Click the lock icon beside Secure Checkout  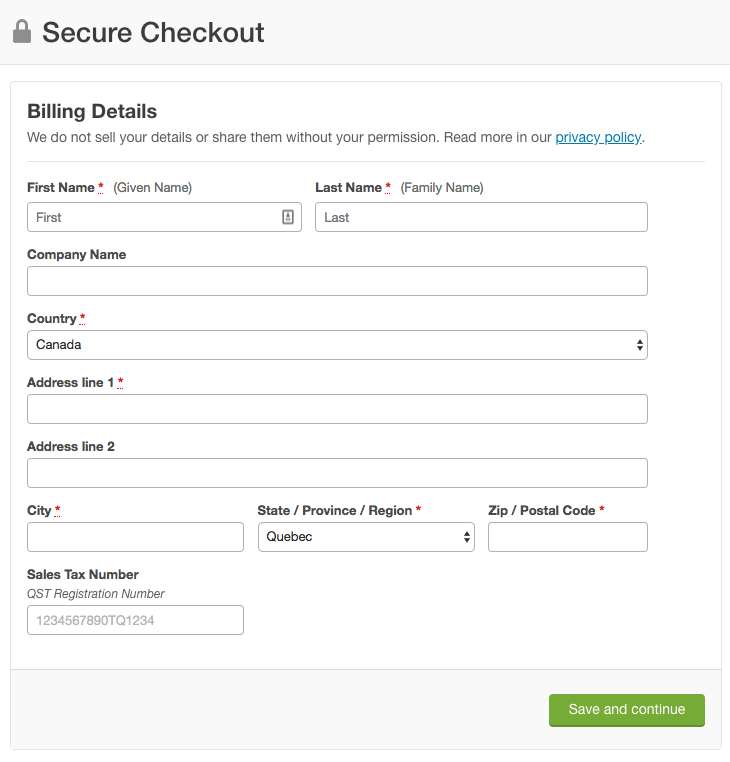click(22, 32)
